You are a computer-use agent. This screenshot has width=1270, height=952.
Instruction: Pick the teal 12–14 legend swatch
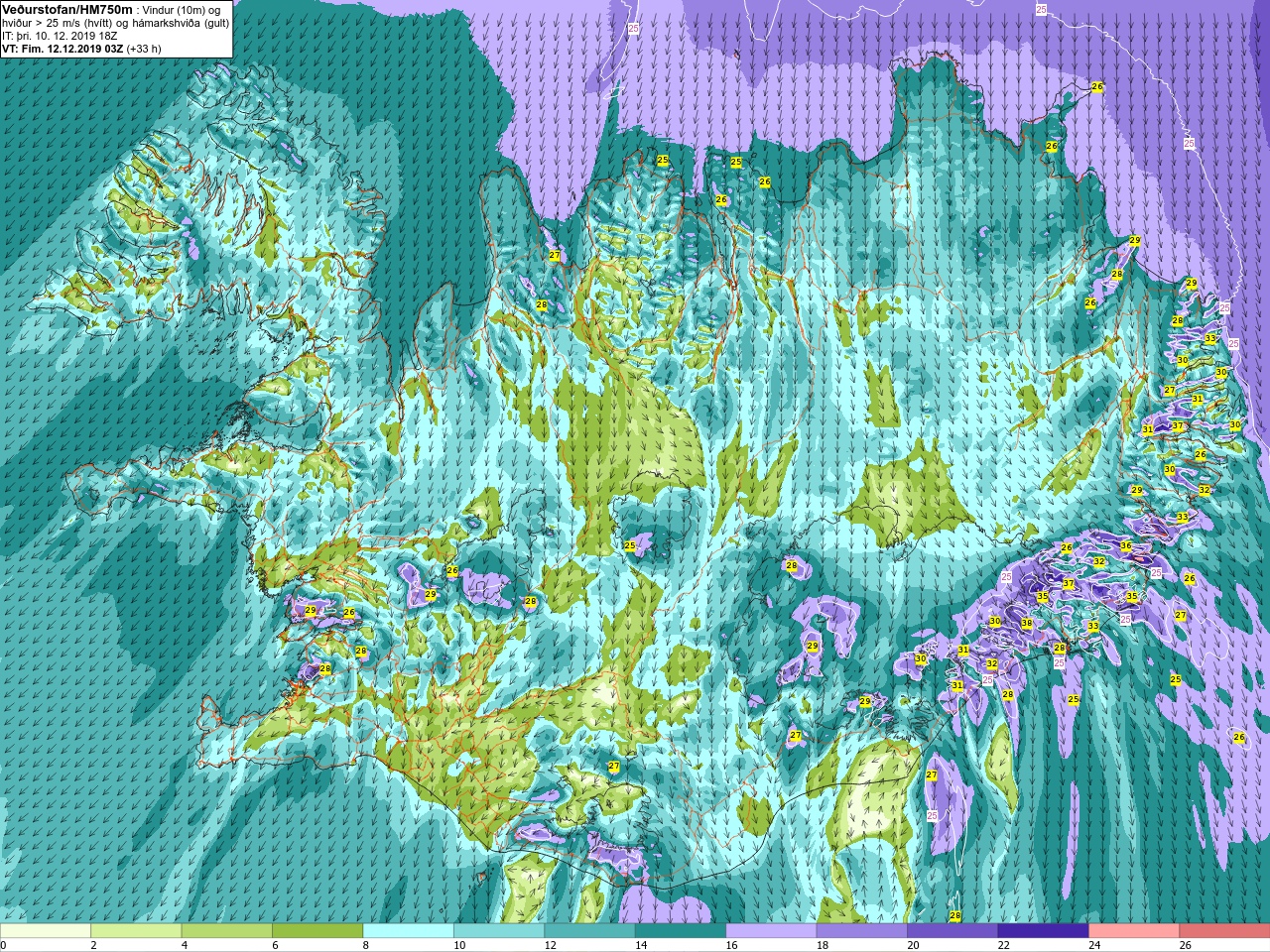(x=589, y=931)
